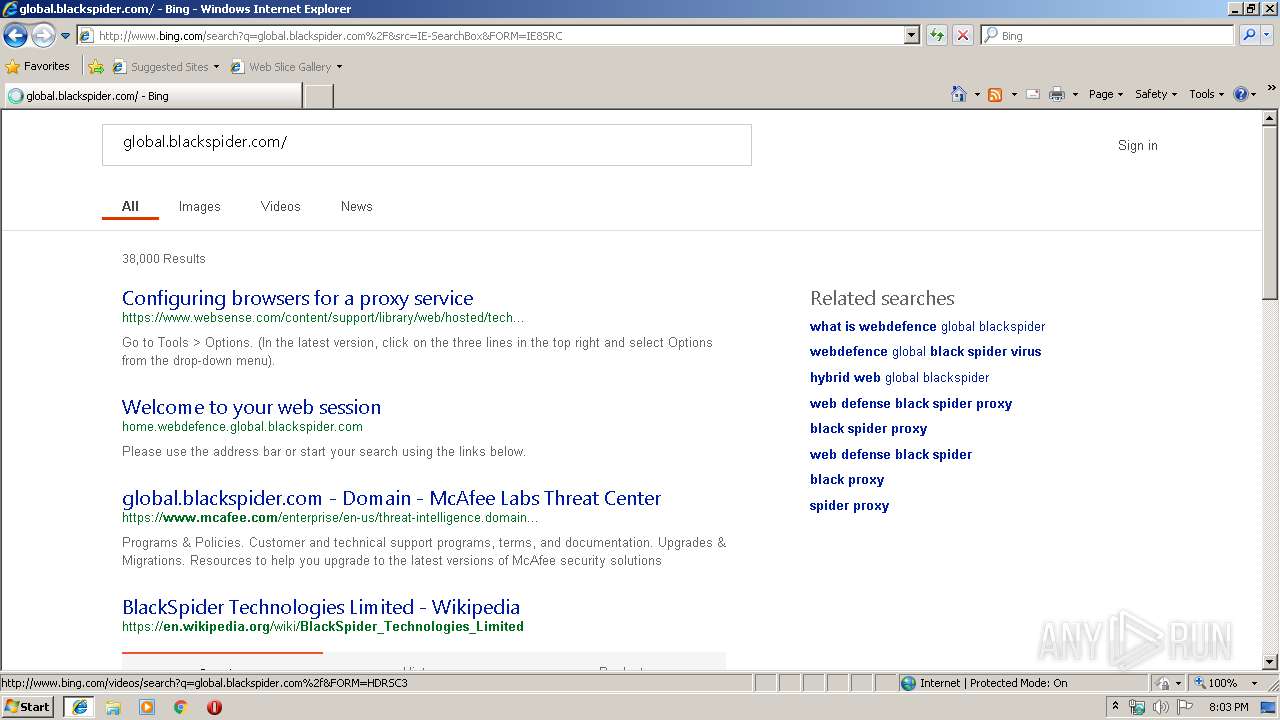Switch to the Images results tab

[x=199, y=206]
